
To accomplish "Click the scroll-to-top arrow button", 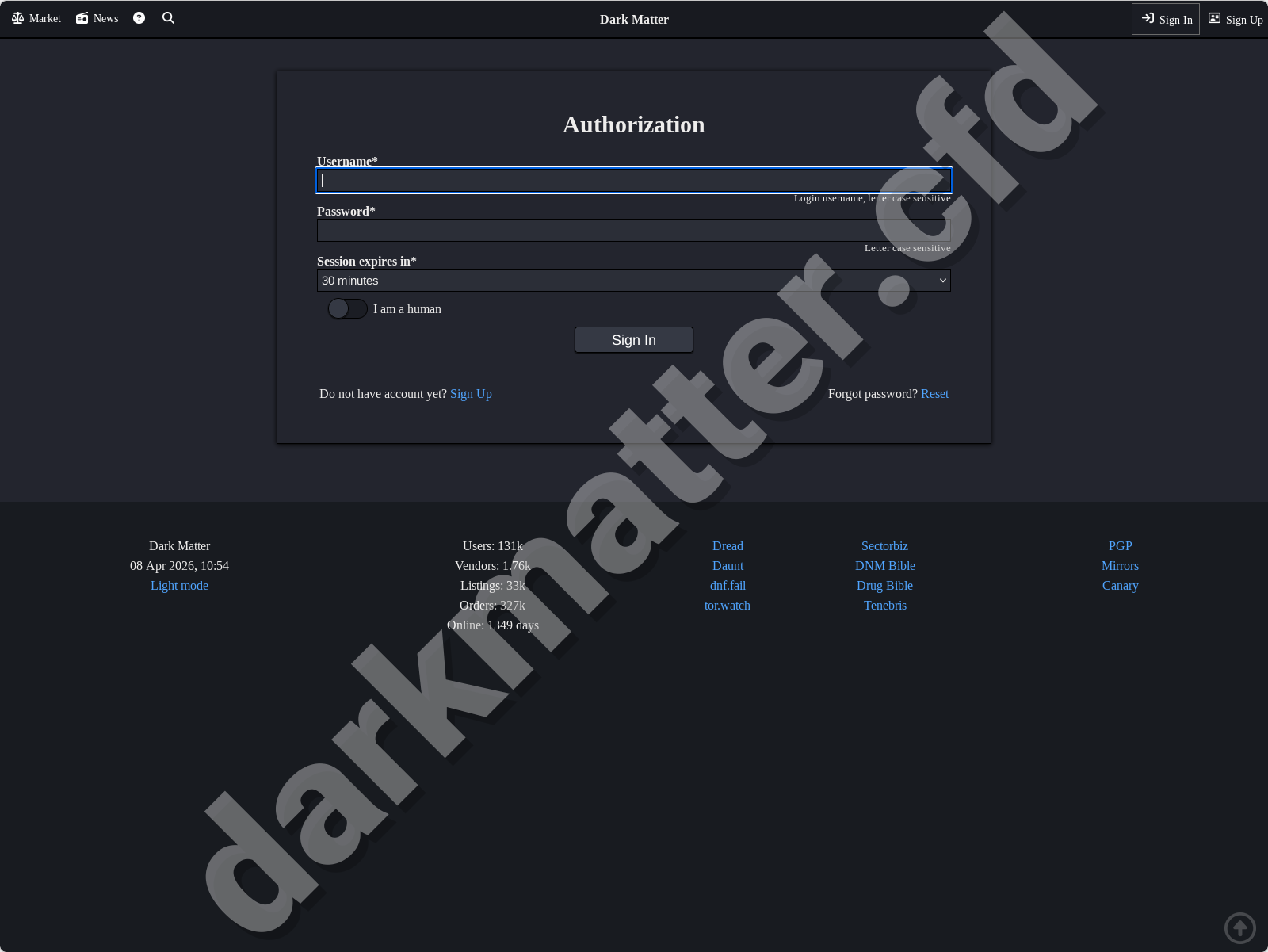I will coord(1240,927).
